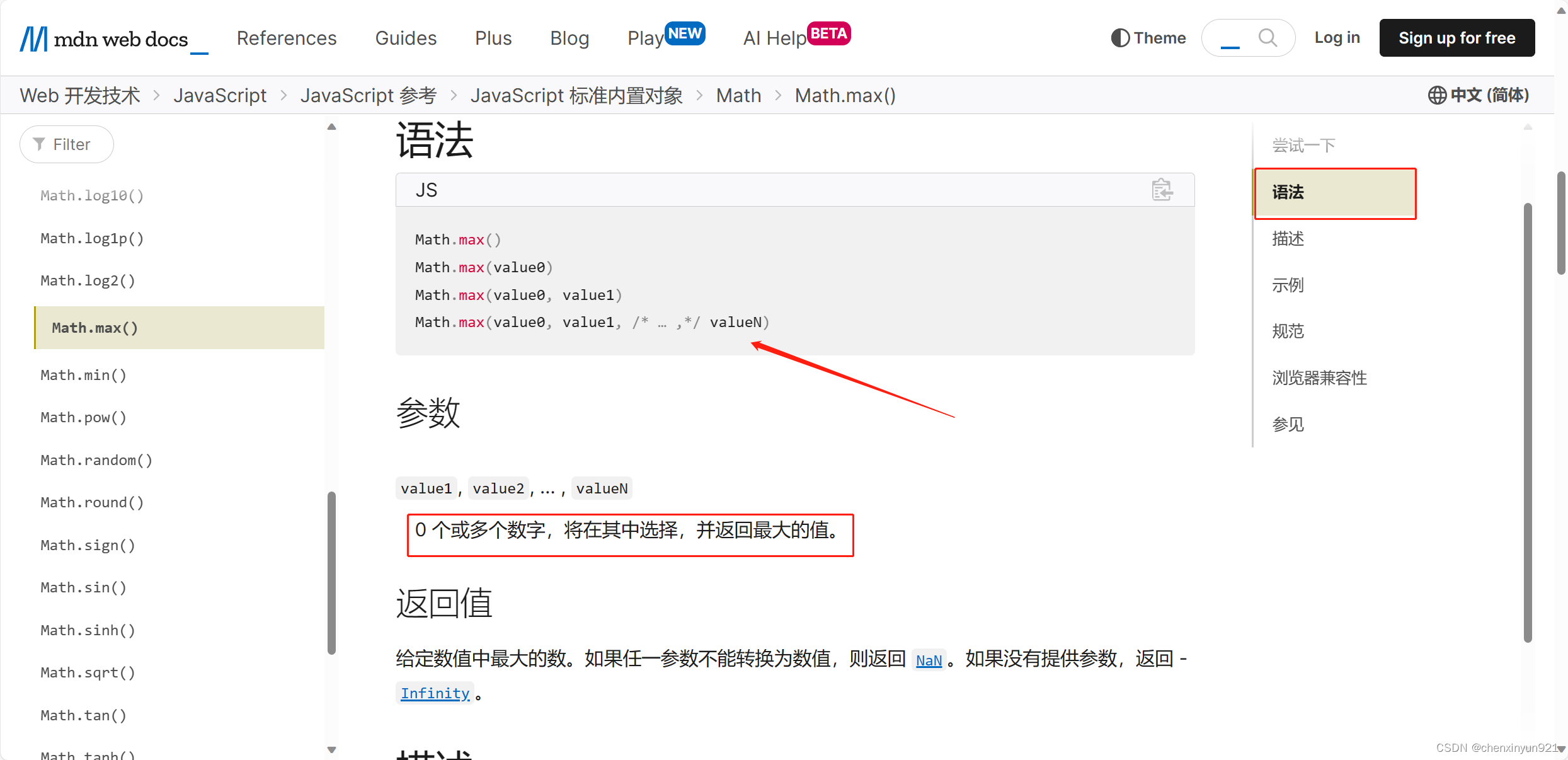This screenshot has width=1568, height=760.
Task: Click the Filter funnel icon in sidebar
Action: (39, 144)
